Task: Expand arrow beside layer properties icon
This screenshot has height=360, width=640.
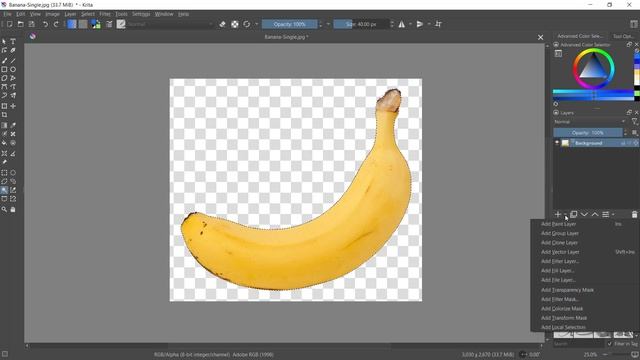Action: pos(613,214)
